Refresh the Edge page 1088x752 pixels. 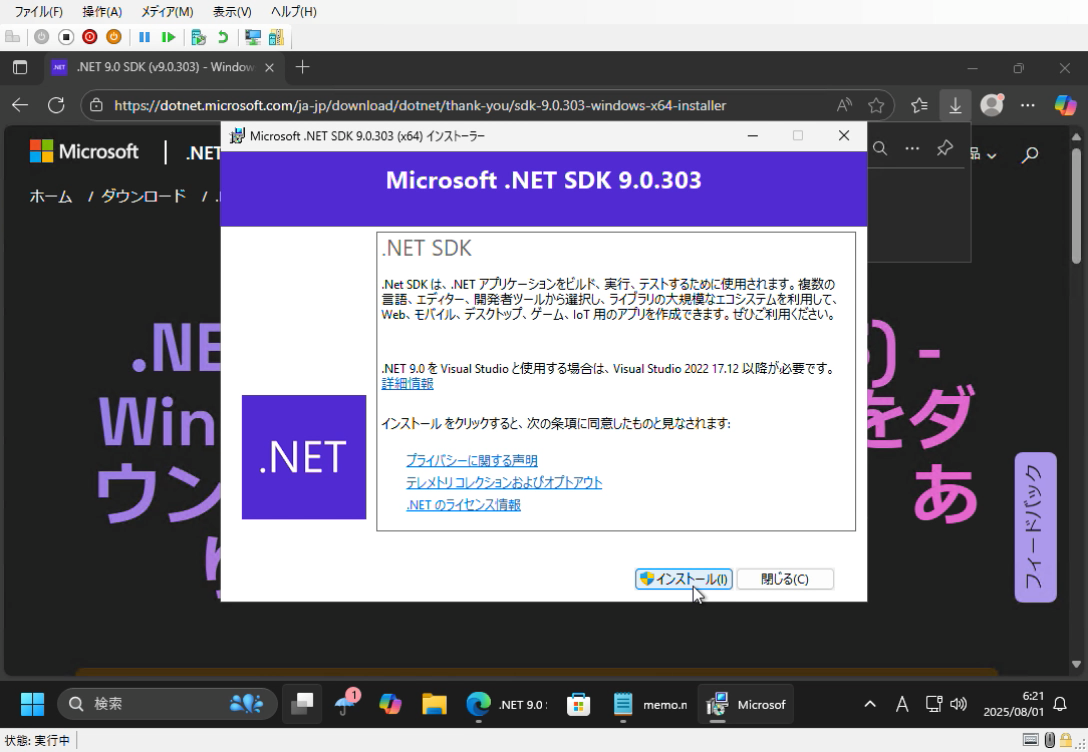[x=56, y=105]
